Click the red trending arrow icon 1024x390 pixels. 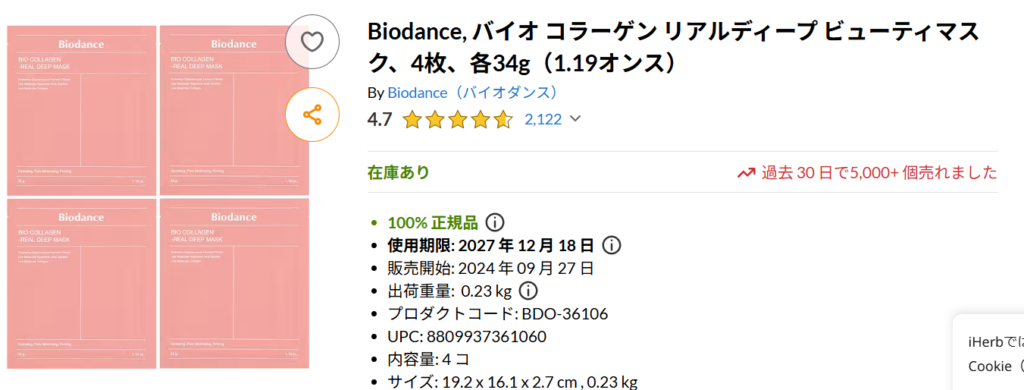[x=746, y=173]
